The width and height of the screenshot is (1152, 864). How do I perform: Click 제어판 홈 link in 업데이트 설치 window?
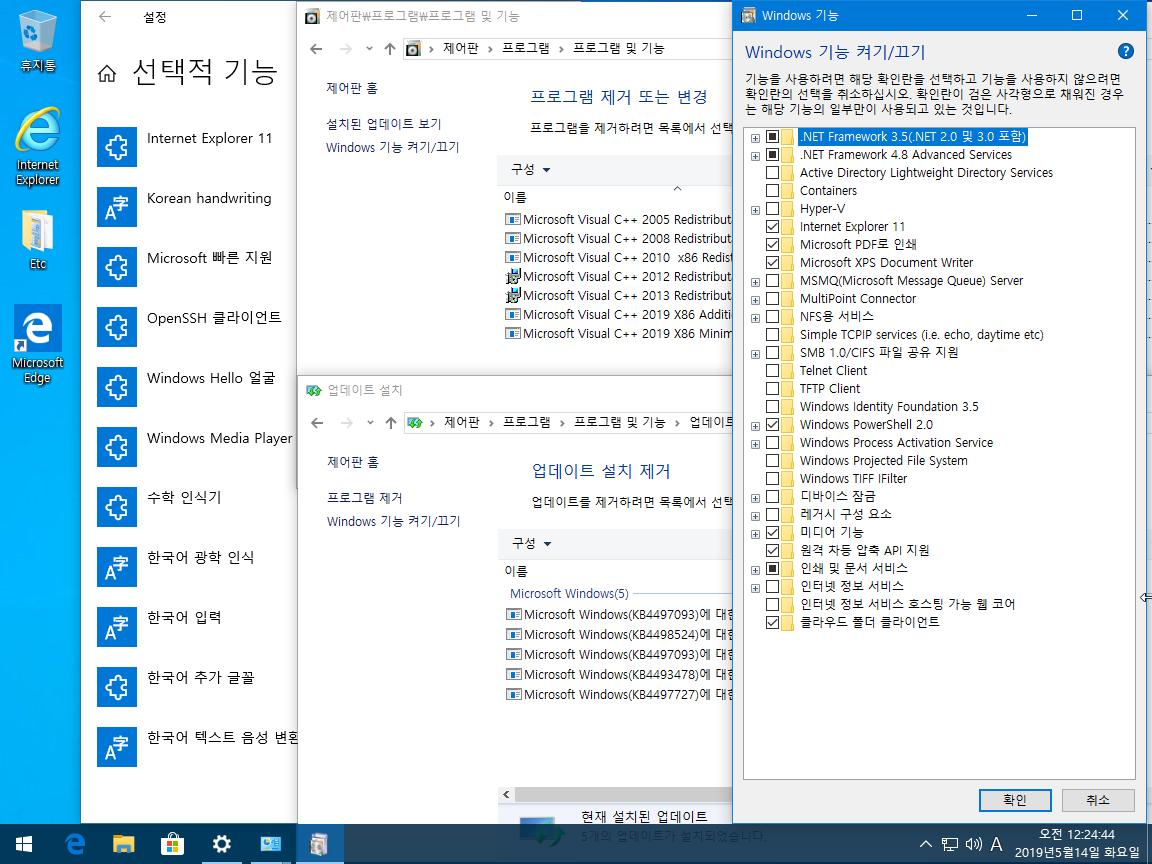coord(353,462)
